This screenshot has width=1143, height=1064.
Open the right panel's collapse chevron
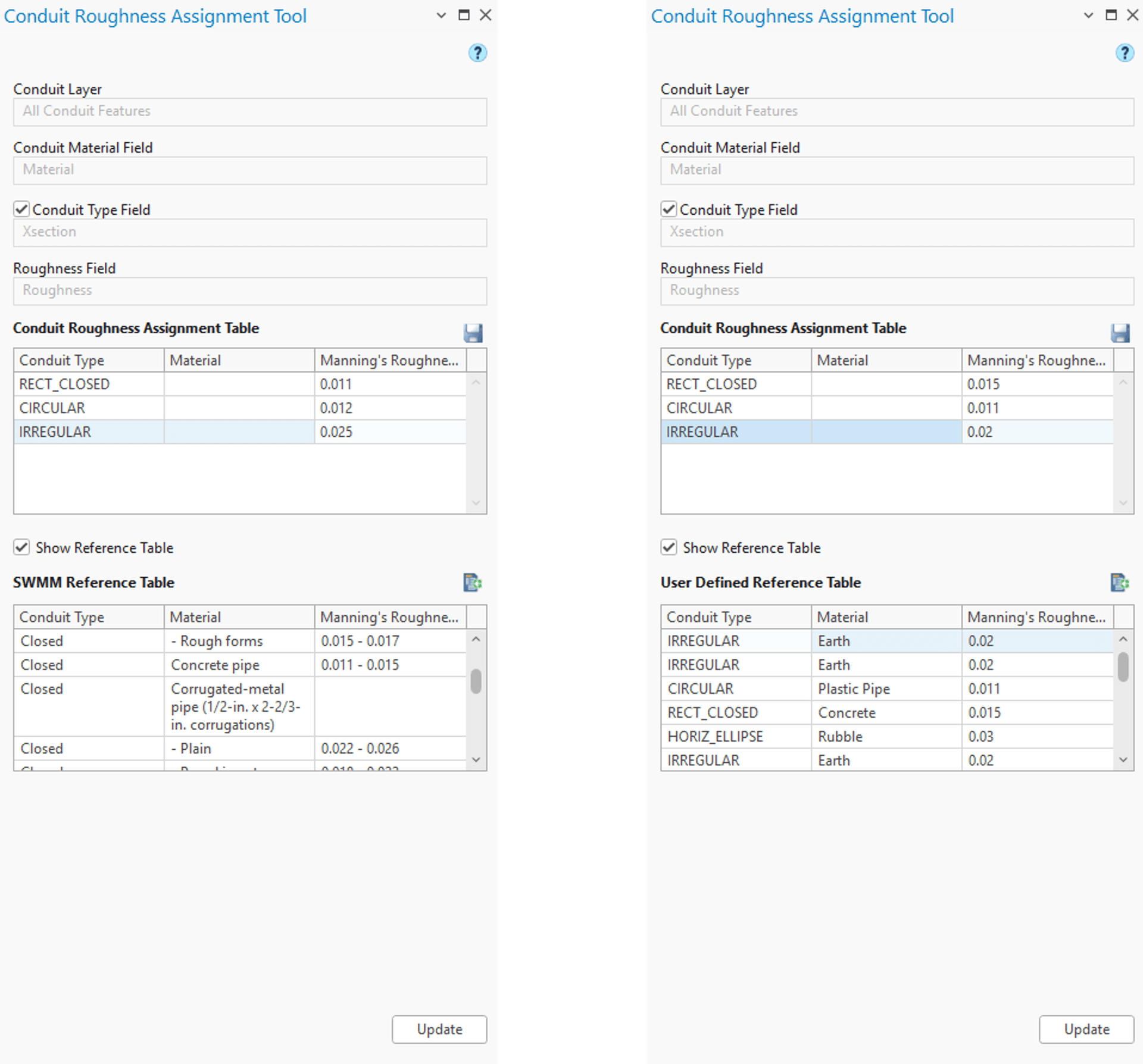pos(1088,16)
